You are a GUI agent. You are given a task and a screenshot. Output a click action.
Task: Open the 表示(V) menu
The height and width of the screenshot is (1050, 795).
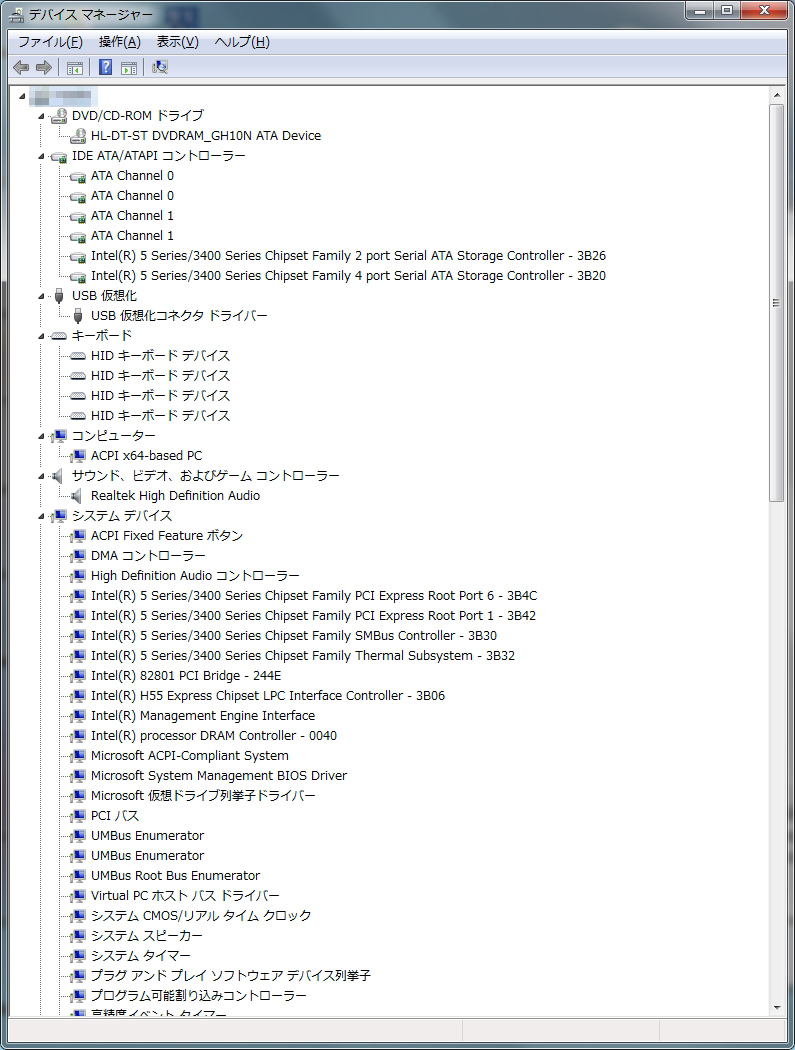pos(177,42)
